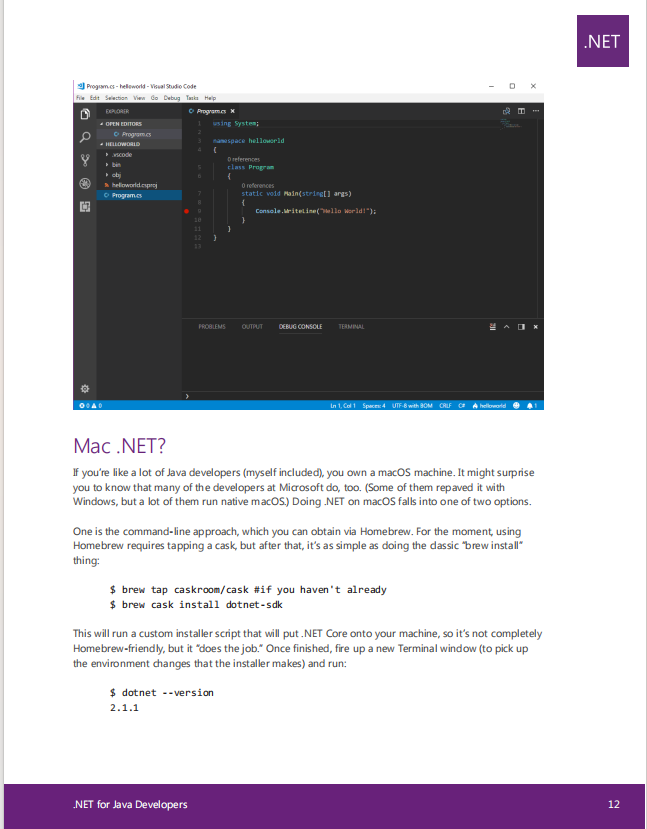Click the feedback smiley icon
This screenshot has height=829, width=647.
pos(516,406)
